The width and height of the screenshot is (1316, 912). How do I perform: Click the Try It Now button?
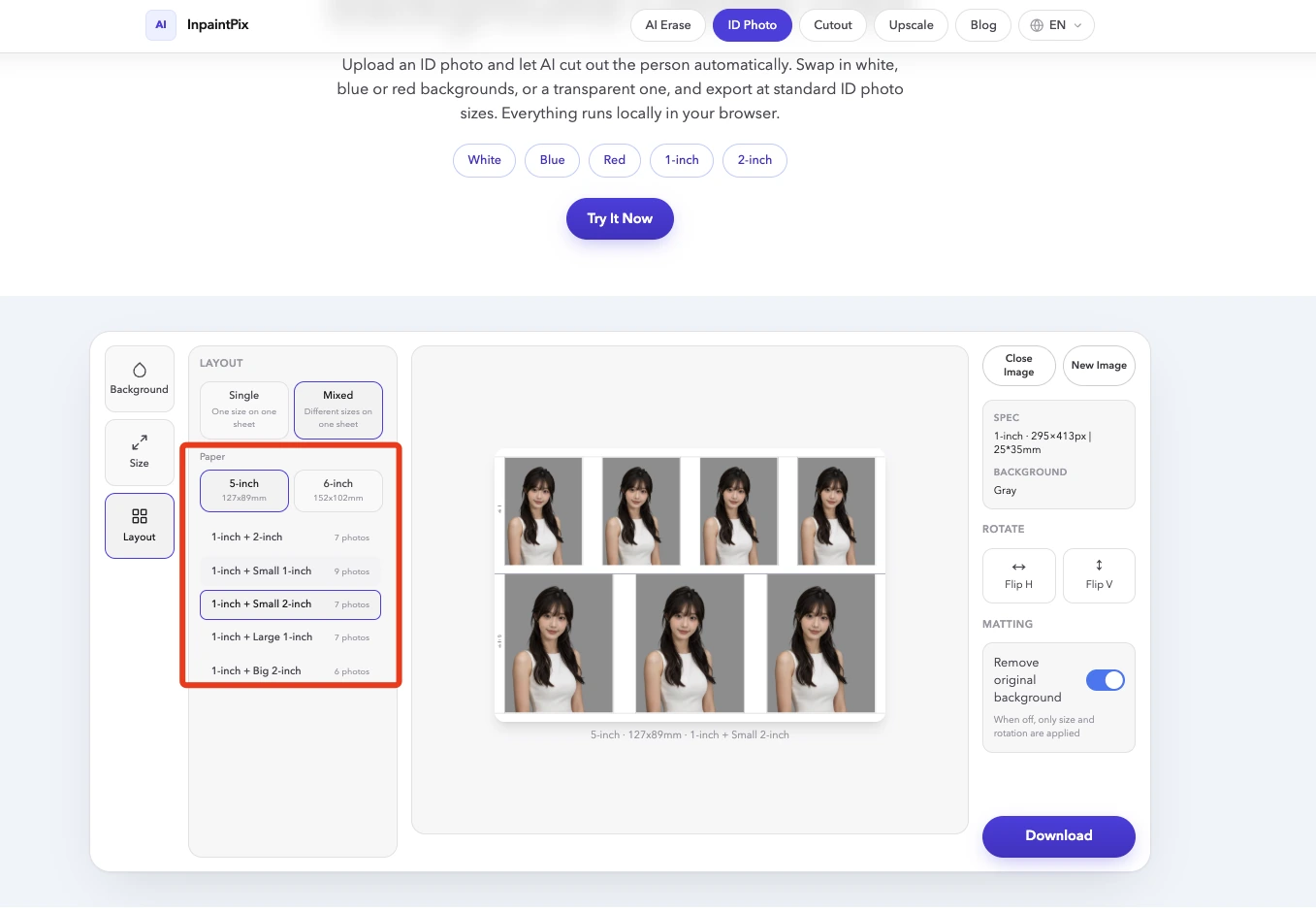tap(620, 219)
